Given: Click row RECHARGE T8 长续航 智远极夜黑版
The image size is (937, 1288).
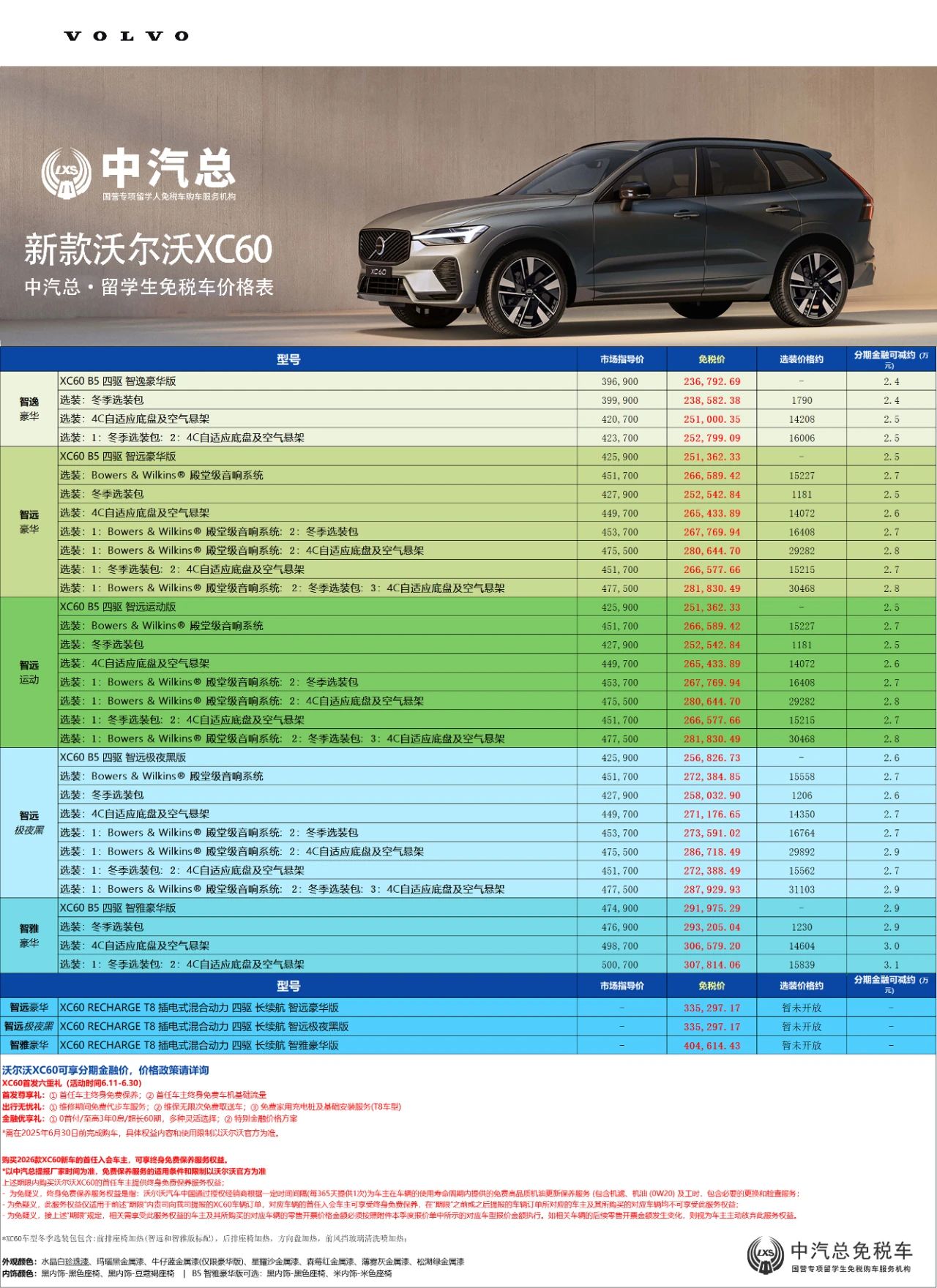Looking at the screenshot, I should click(x=468, y=1027).
